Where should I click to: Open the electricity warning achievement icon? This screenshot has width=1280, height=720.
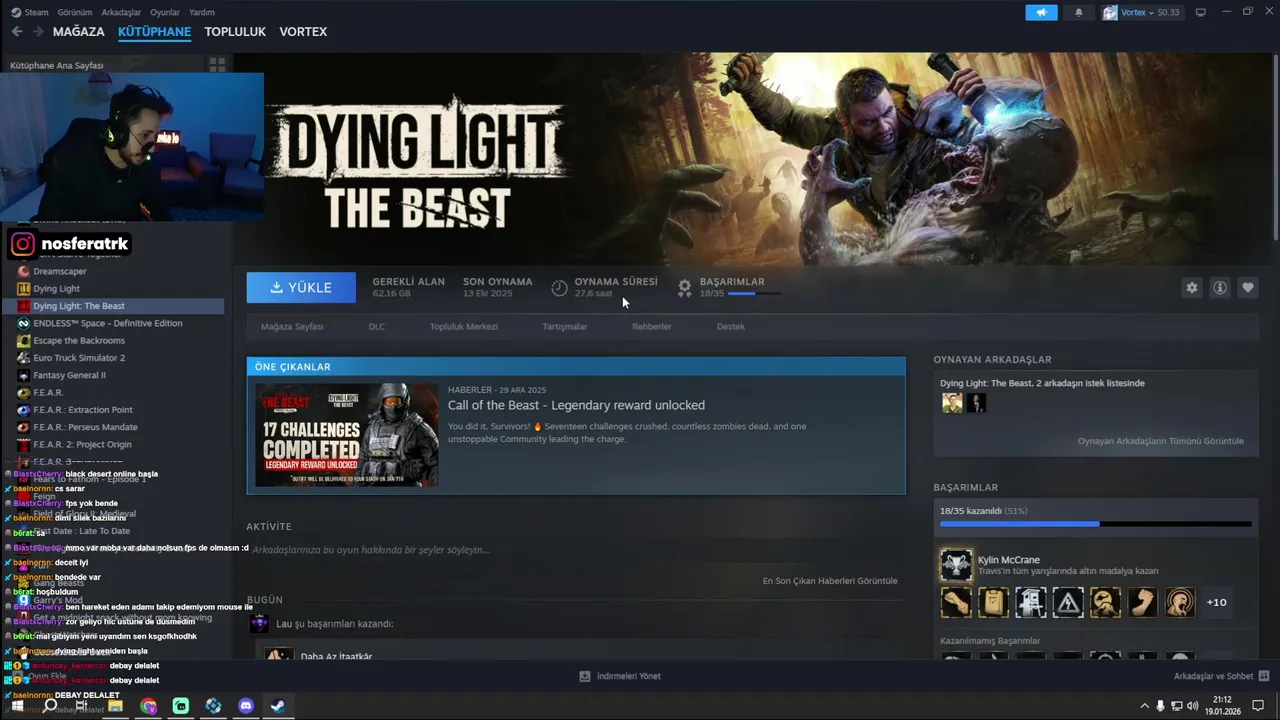1068,602
